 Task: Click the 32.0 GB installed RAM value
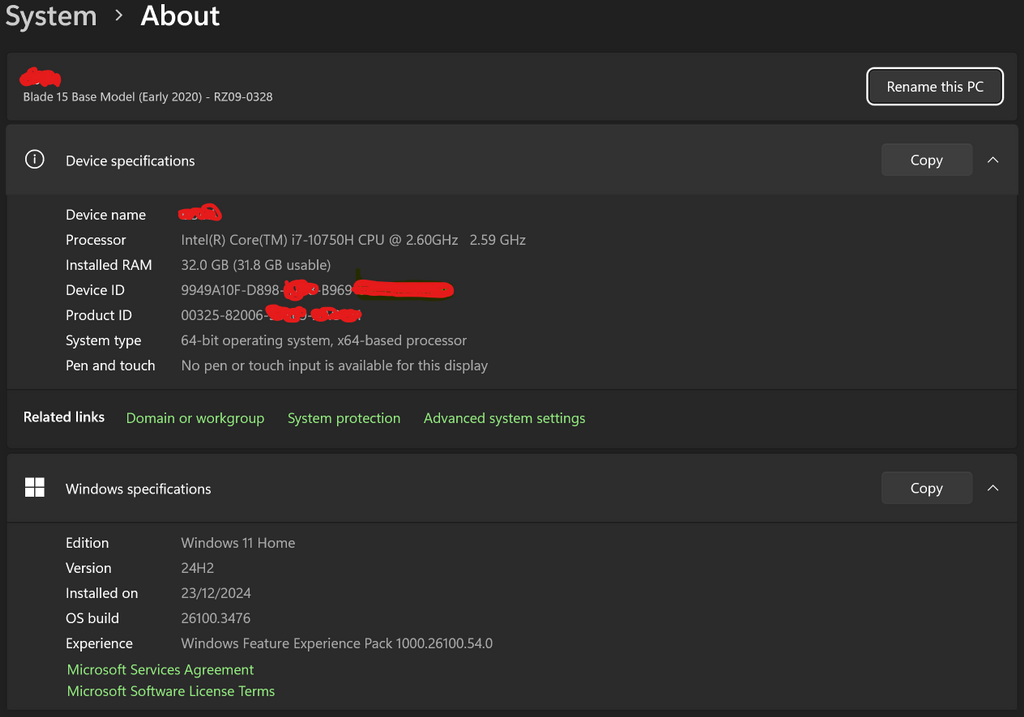point(256,264)
